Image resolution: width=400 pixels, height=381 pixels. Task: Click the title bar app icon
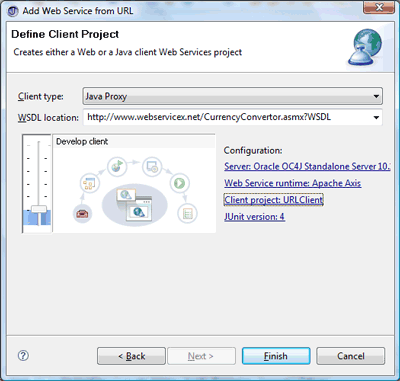tap(13, 11)
